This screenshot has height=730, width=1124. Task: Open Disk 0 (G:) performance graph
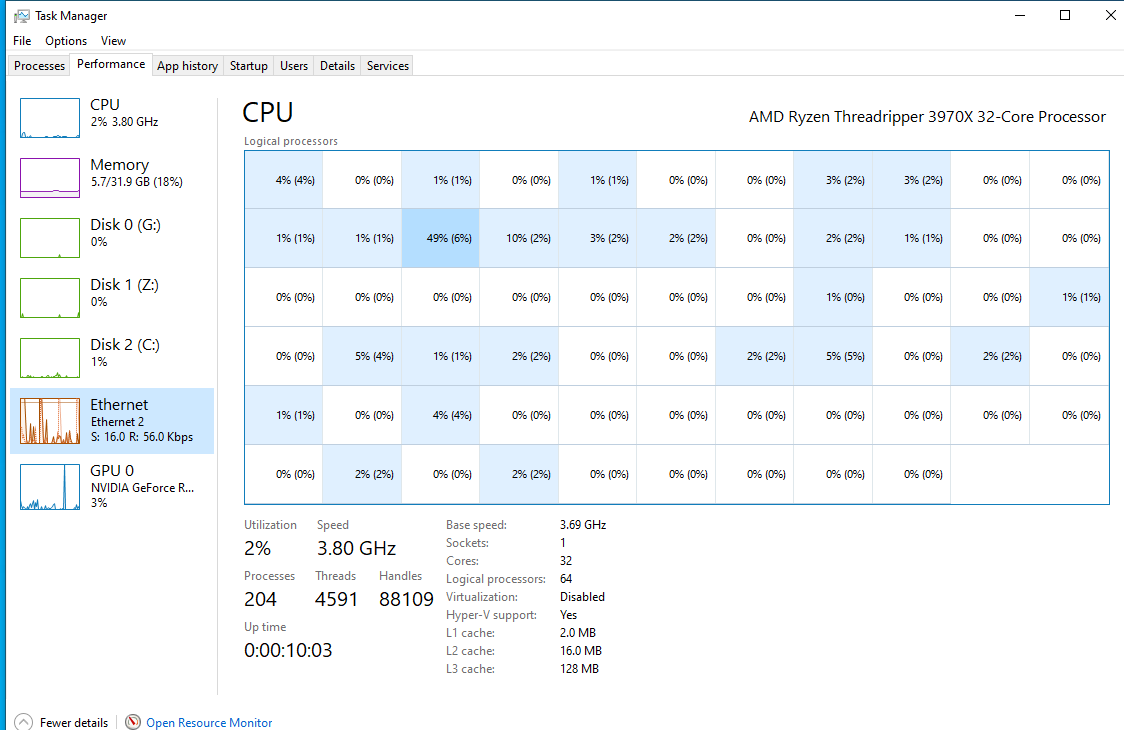pos(50,238)
